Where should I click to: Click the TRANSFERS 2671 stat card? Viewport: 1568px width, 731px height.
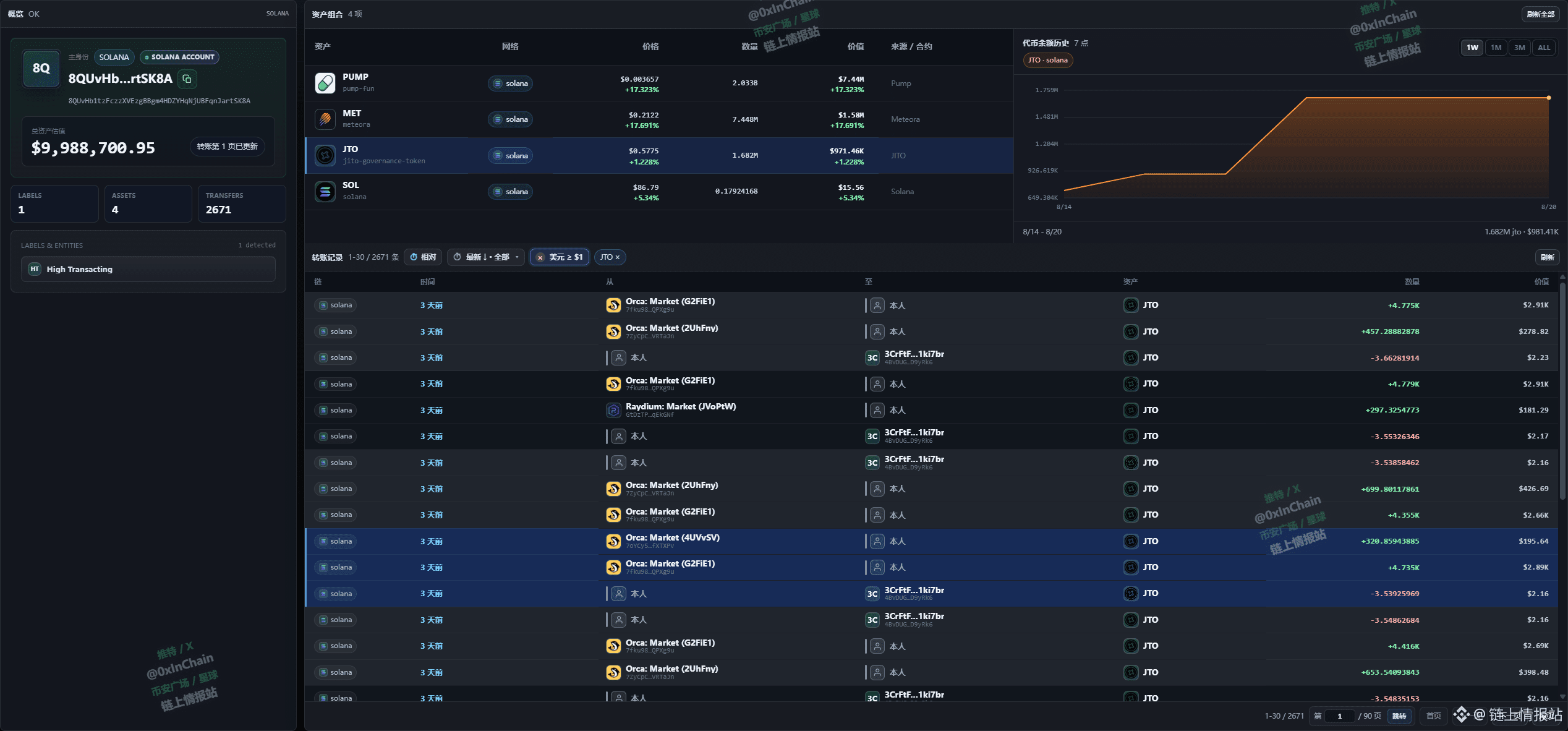point(242,203)
